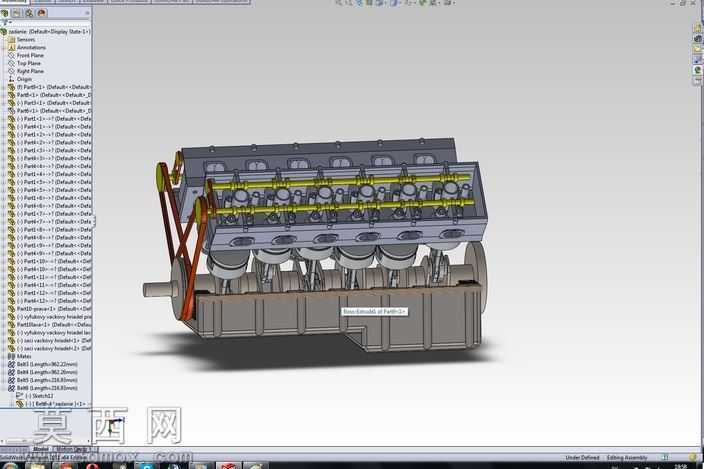Select (-) Sketch12 under Belt6
Image resolution: width=704 pixels, height=469 pixels.
pos(35,396)
